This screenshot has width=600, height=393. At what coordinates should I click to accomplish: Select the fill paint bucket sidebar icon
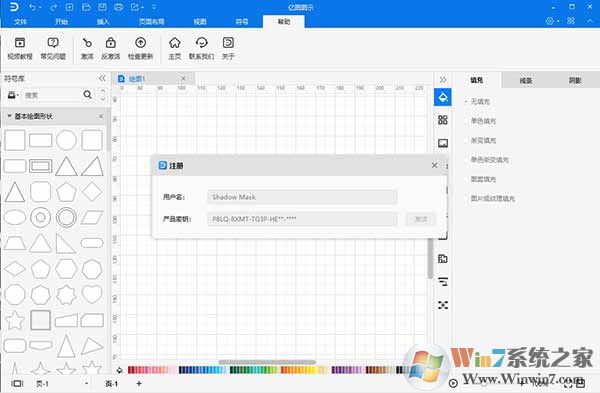(x=443, y=97)
